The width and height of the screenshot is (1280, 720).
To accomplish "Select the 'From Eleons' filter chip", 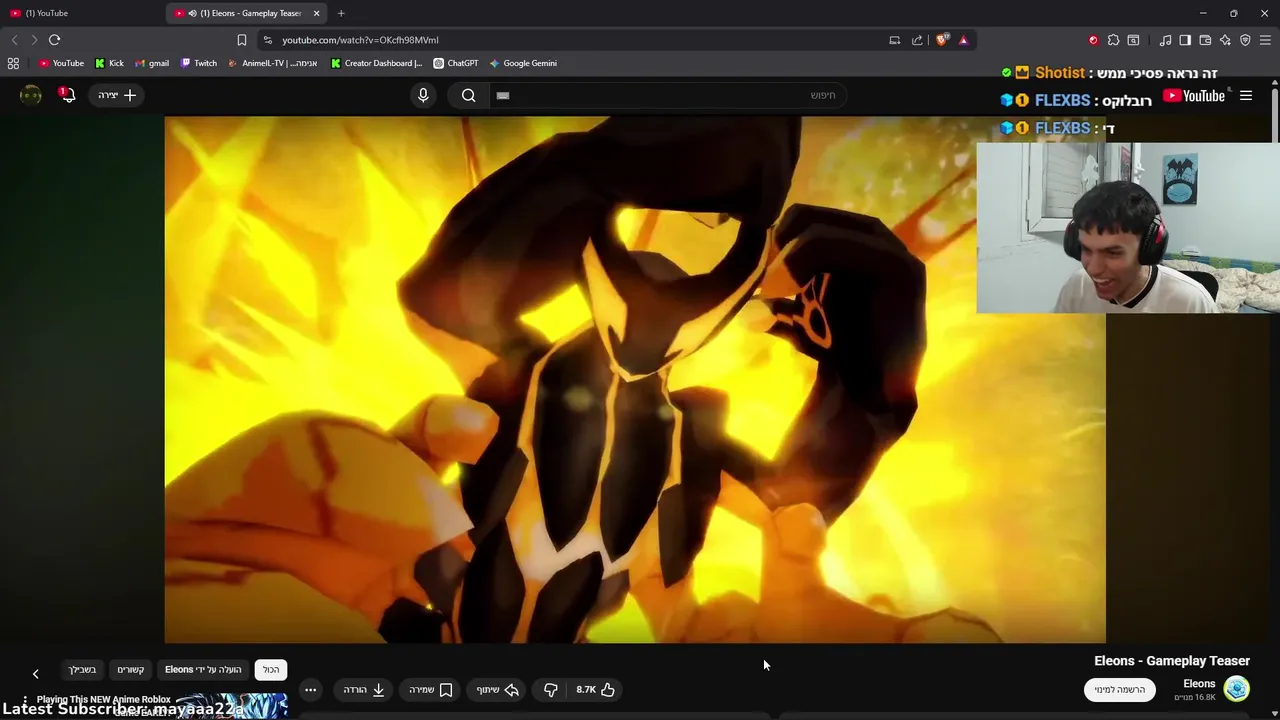I will tap(203, 670).
